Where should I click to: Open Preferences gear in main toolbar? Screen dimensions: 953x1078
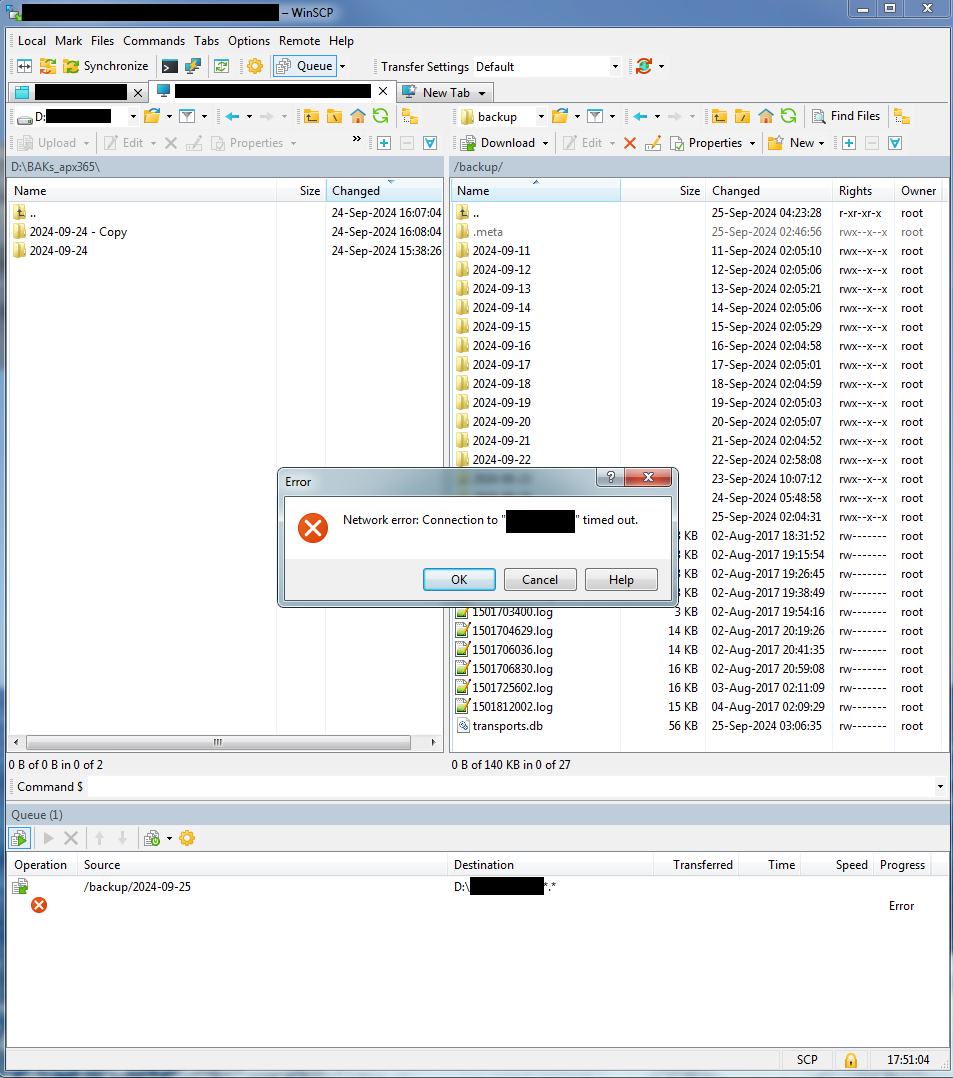coord(254,67)
